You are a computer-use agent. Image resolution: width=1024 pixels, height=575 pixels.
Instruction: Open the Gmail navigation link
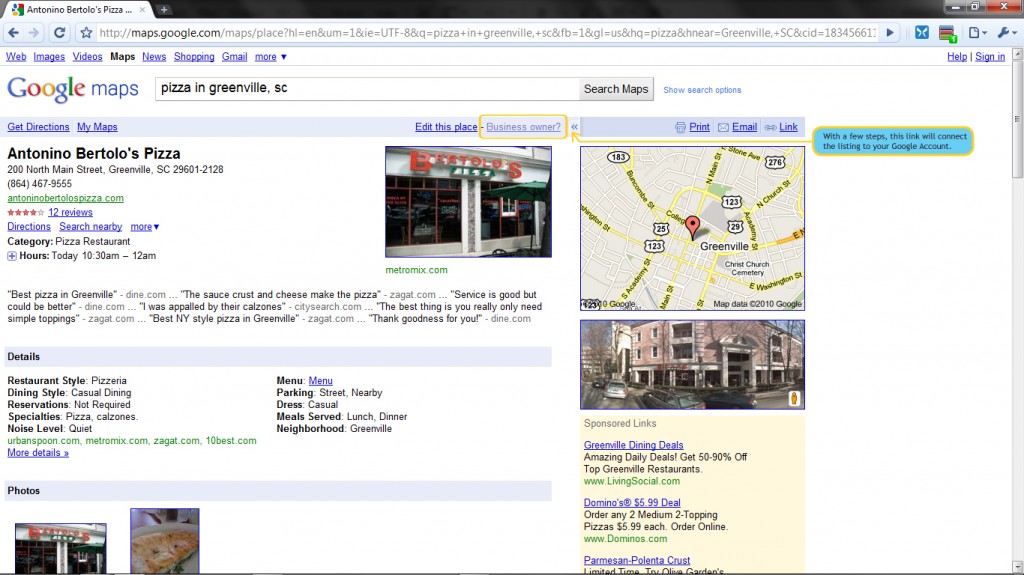[234, 57]
